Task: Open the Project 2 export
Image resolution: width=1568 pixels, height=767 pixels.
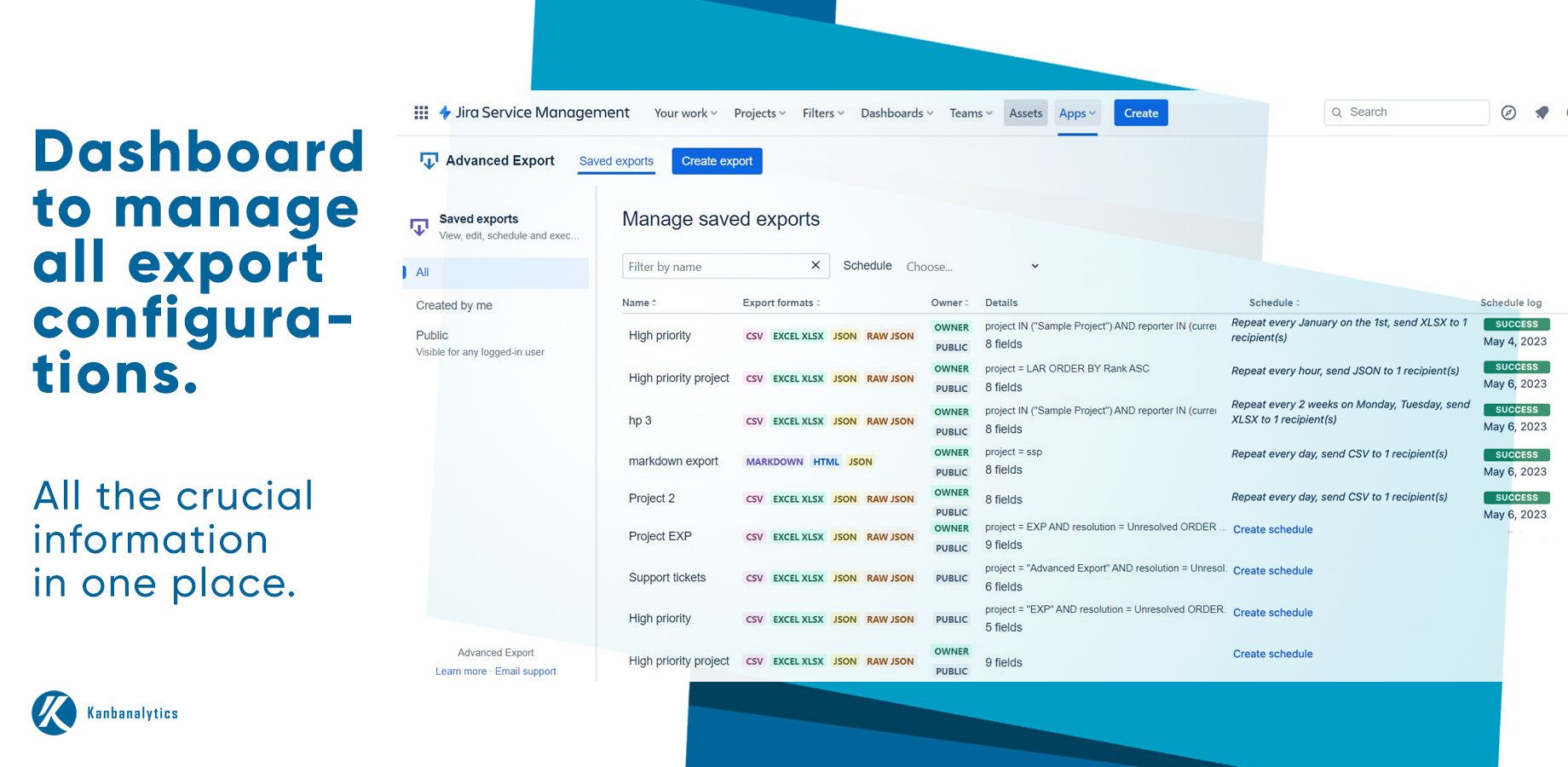Action: click(652, 499)
